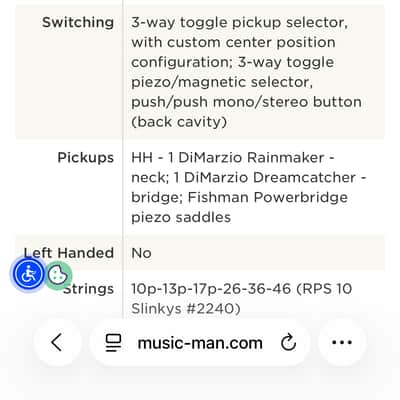The image size is (400, 400).
Task: Open cookie preferences cookie icon
Action: point(58,275)
